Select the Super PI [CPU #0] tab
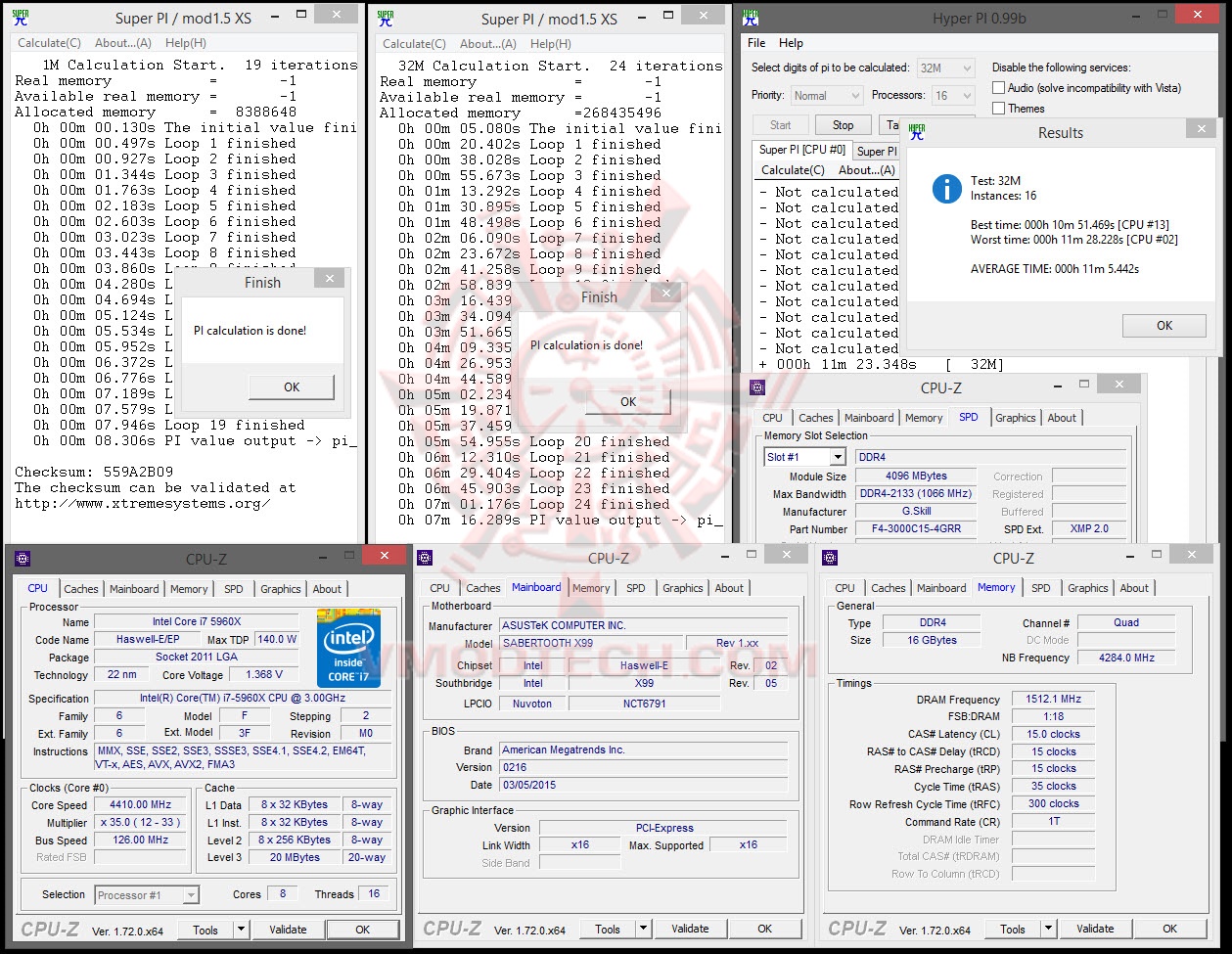1232x954 pixels. click(x=802, y=150)
